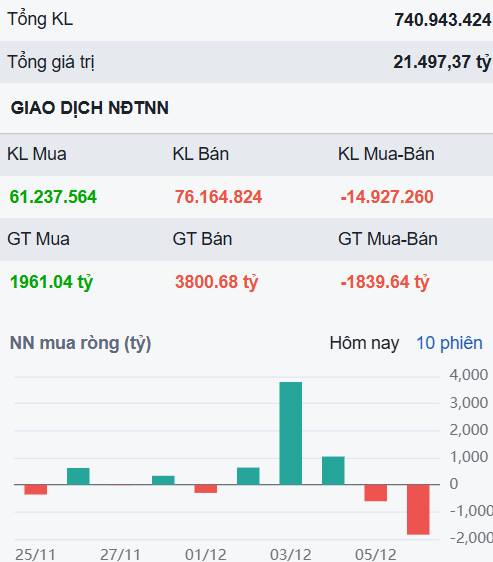Click the 27/11 axis date label
The image size is (493, 562).
pos(120,554)
